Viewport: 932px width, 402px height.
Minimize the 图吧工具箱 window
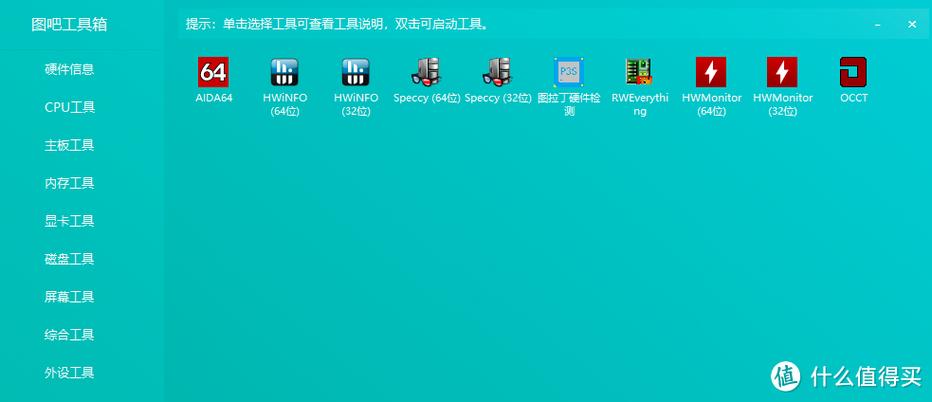point(877,25)
